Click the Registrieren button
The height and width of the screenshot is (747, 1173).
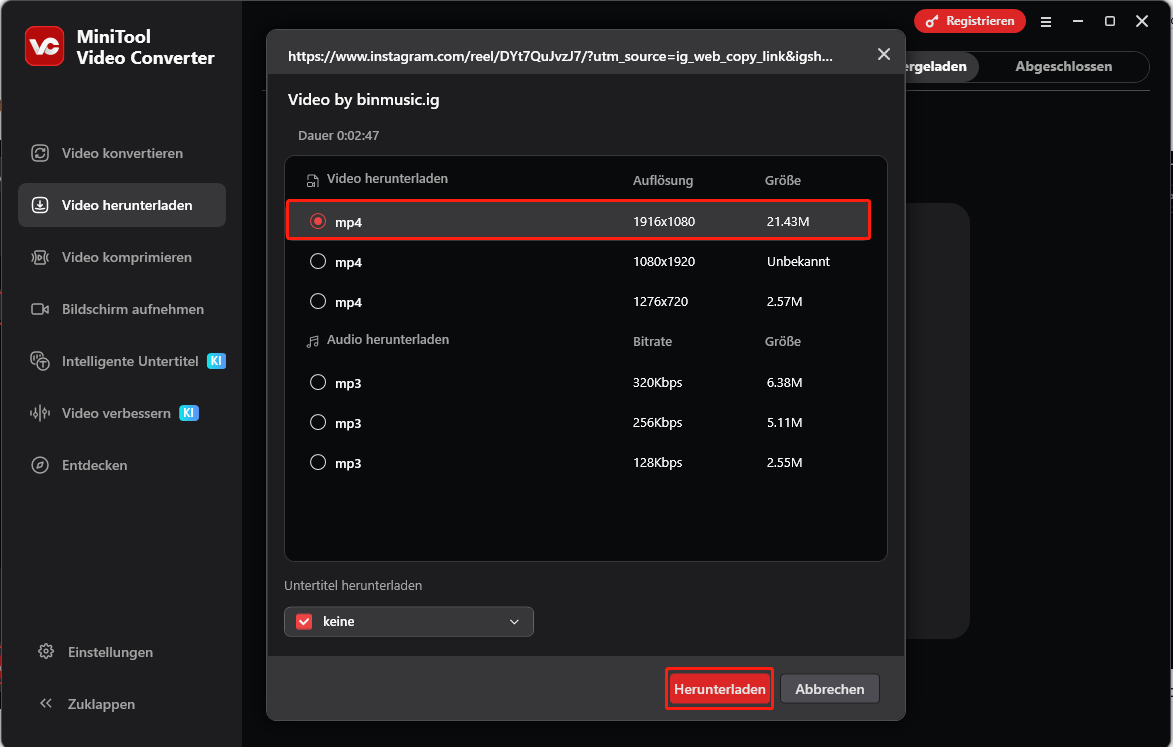click(970, 21)
